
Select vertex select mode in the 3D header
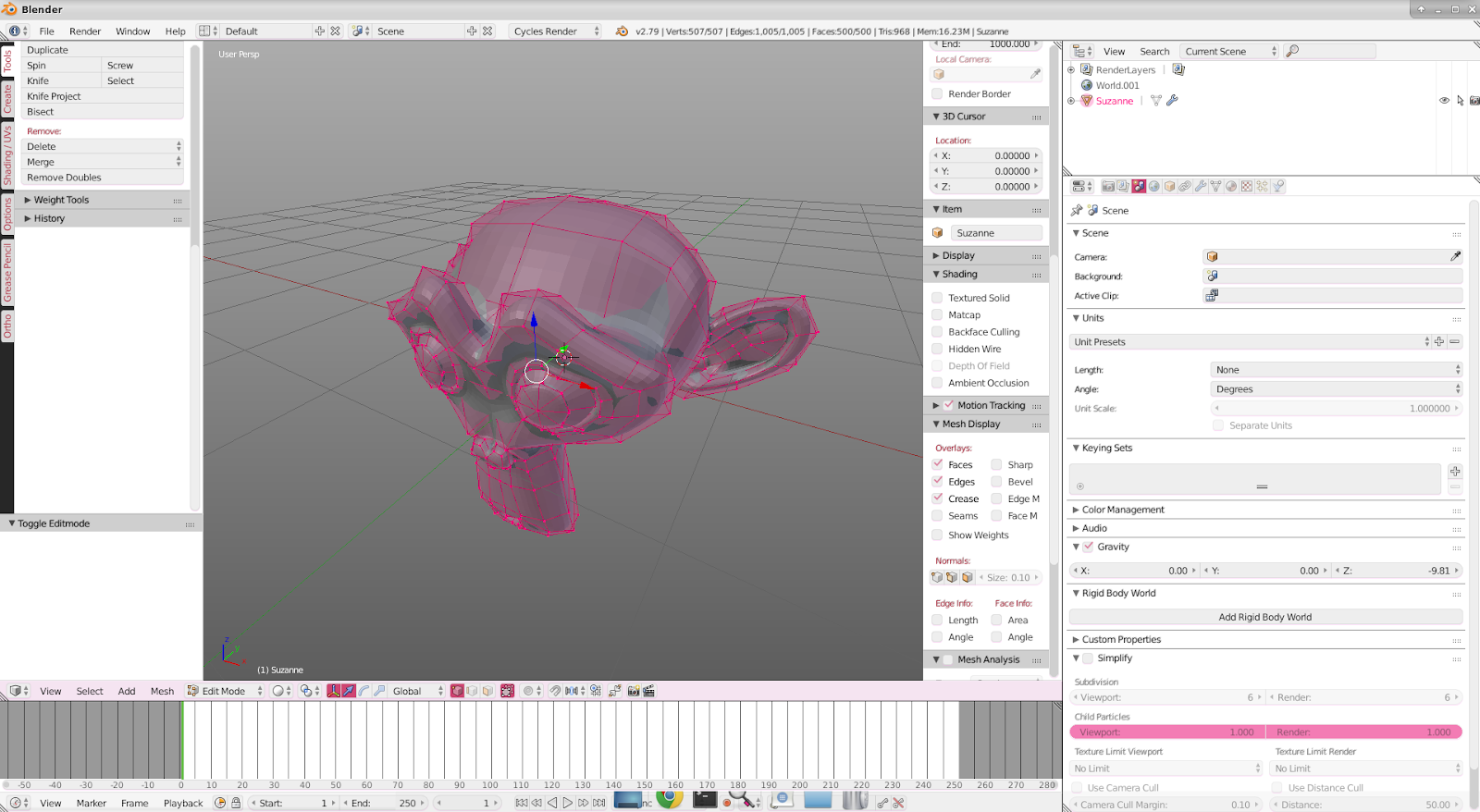(457, 691)
